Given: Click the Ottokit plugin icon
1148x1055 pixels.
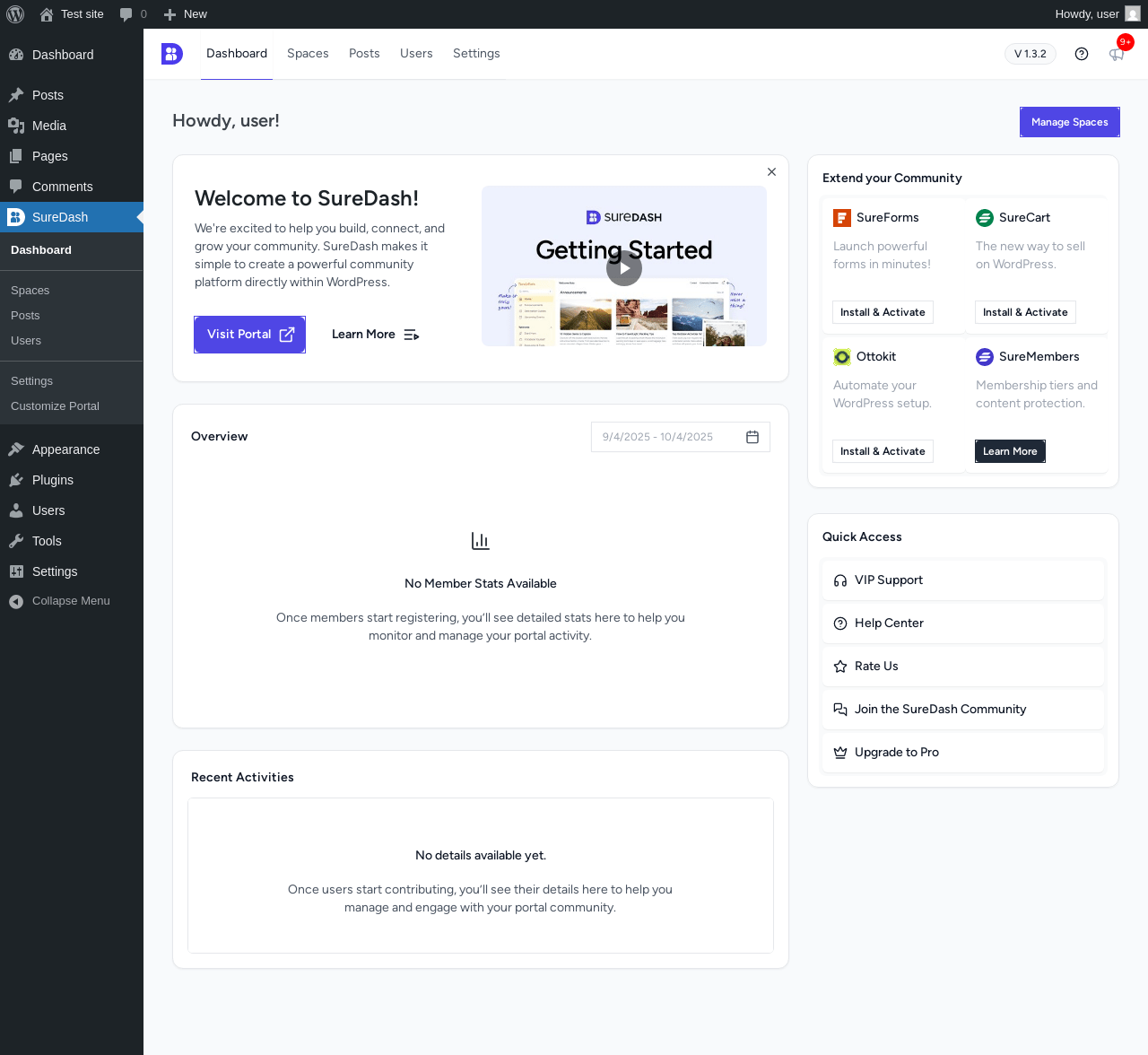Looking at the screenshot, I should 842,357.
